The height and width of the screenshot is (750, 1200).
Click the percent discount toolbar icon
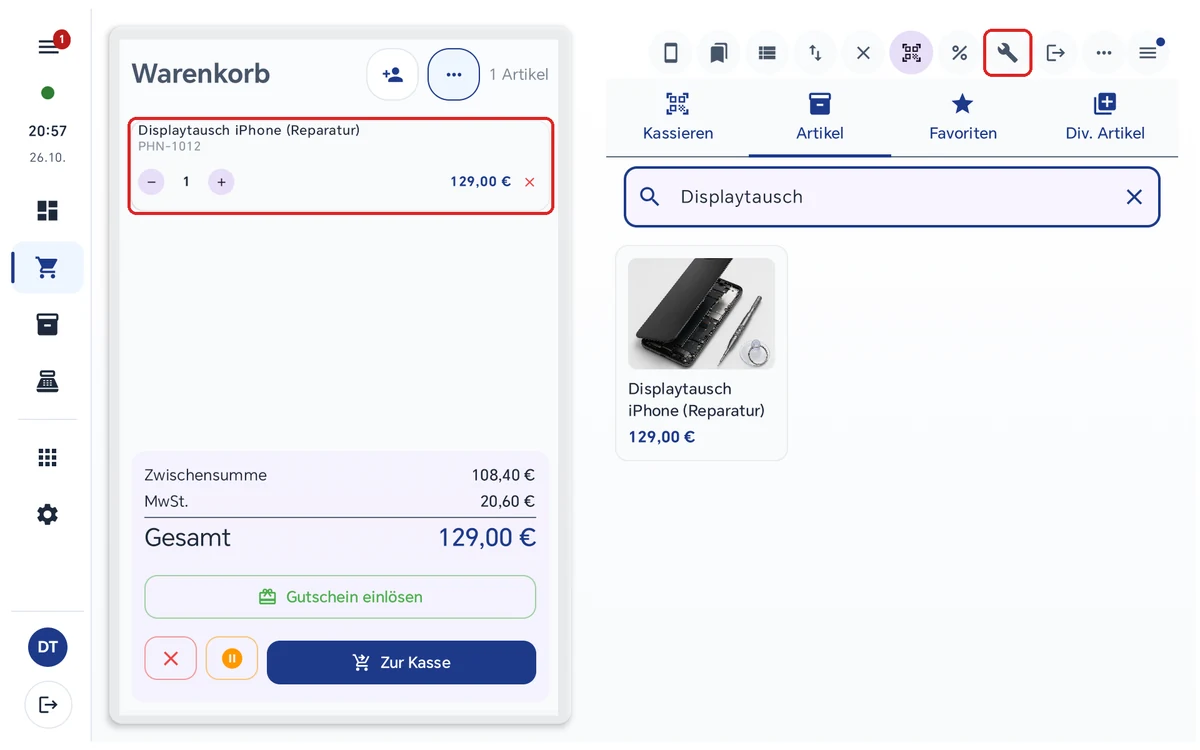(959, 53)
